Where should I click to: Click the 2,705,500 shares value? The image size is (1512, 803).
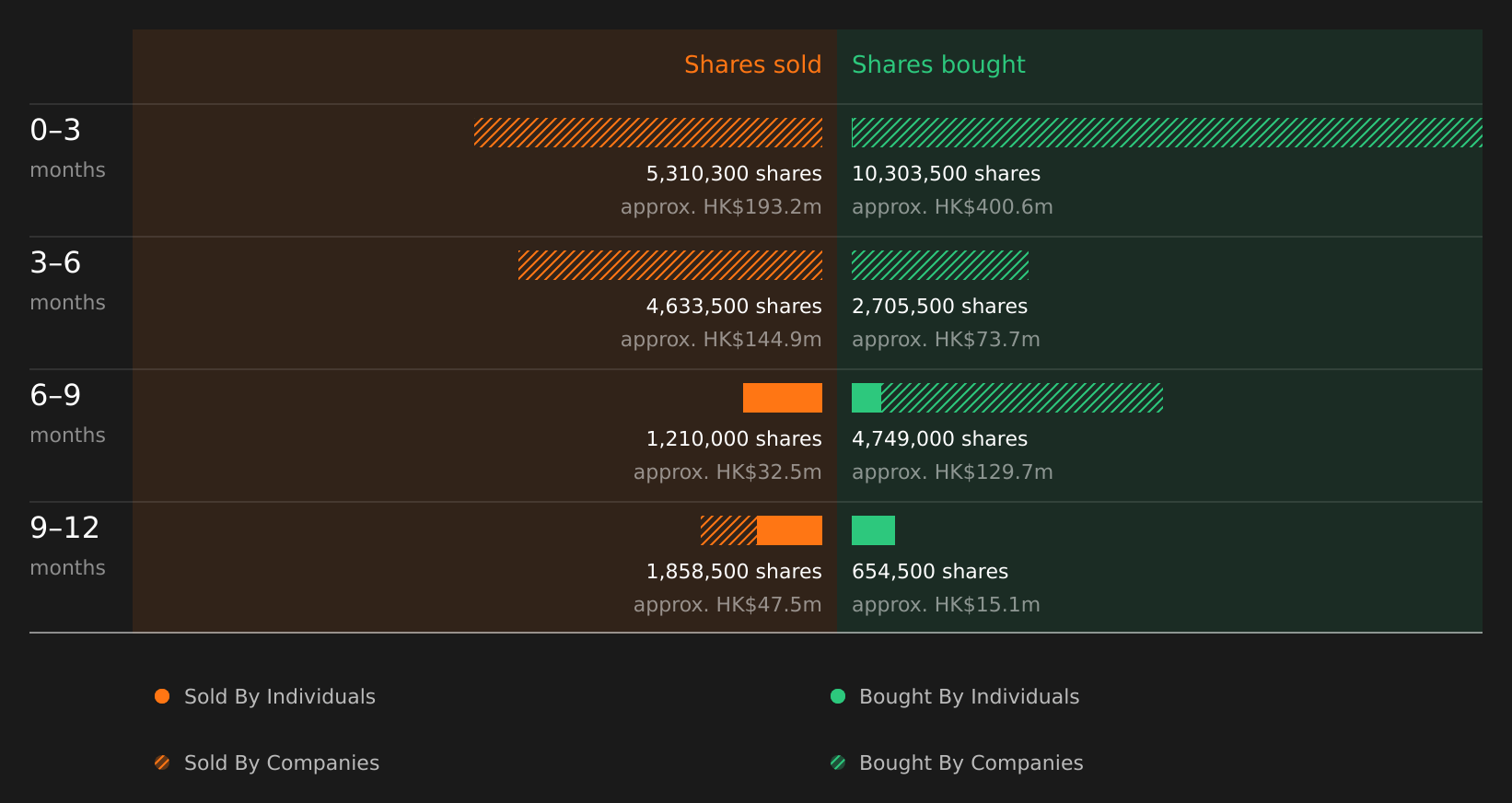point(939,307)
